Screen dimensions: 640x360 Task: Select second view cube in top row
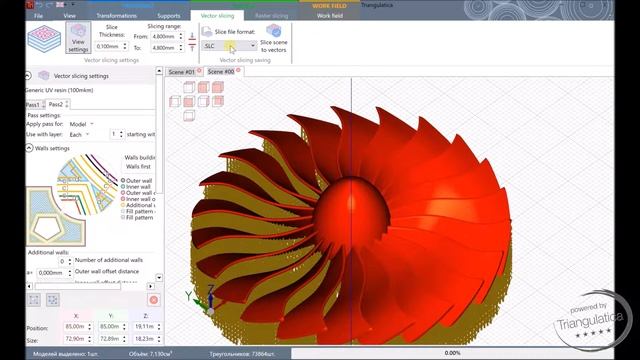click(203, 87)
